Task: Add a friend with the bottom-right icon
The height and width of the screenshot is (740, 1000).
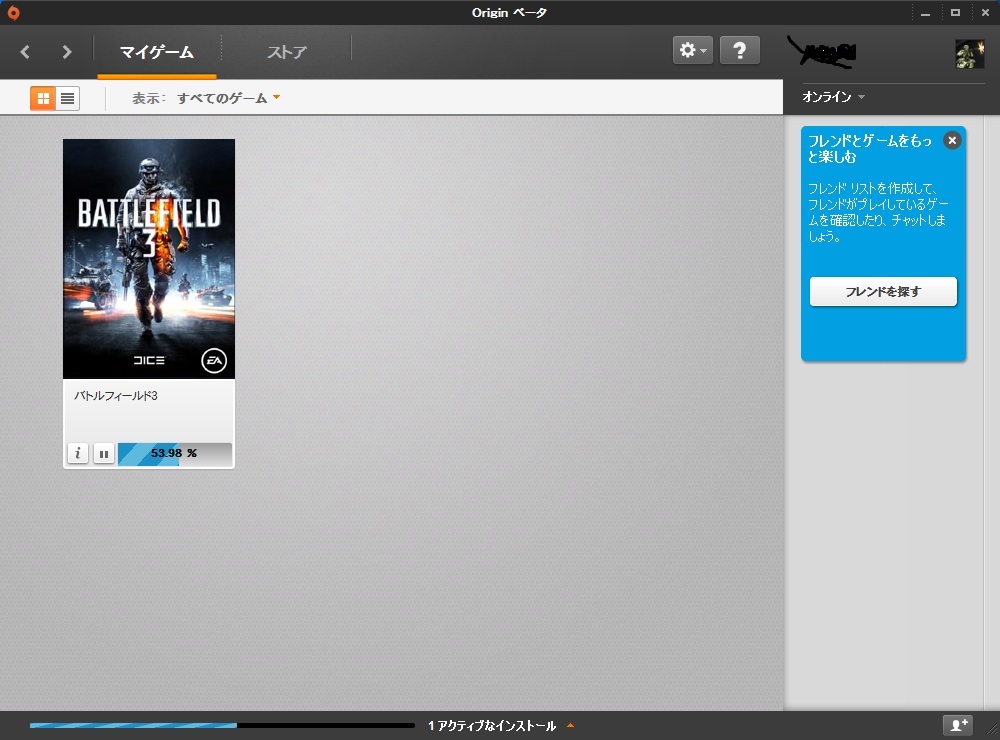Action: pos(959,725)
